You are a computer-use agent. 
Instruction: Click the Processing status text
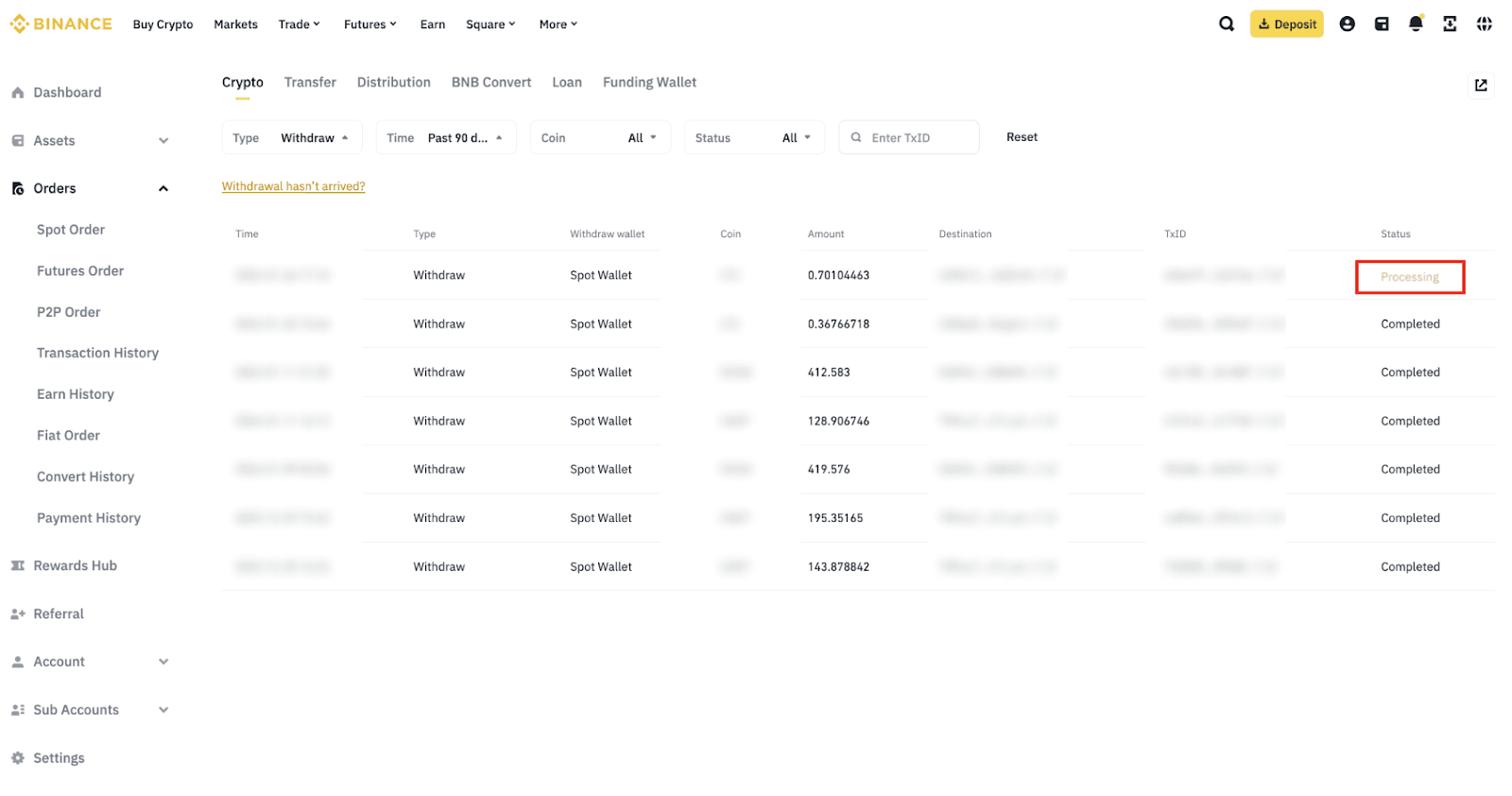[1410, 277]
